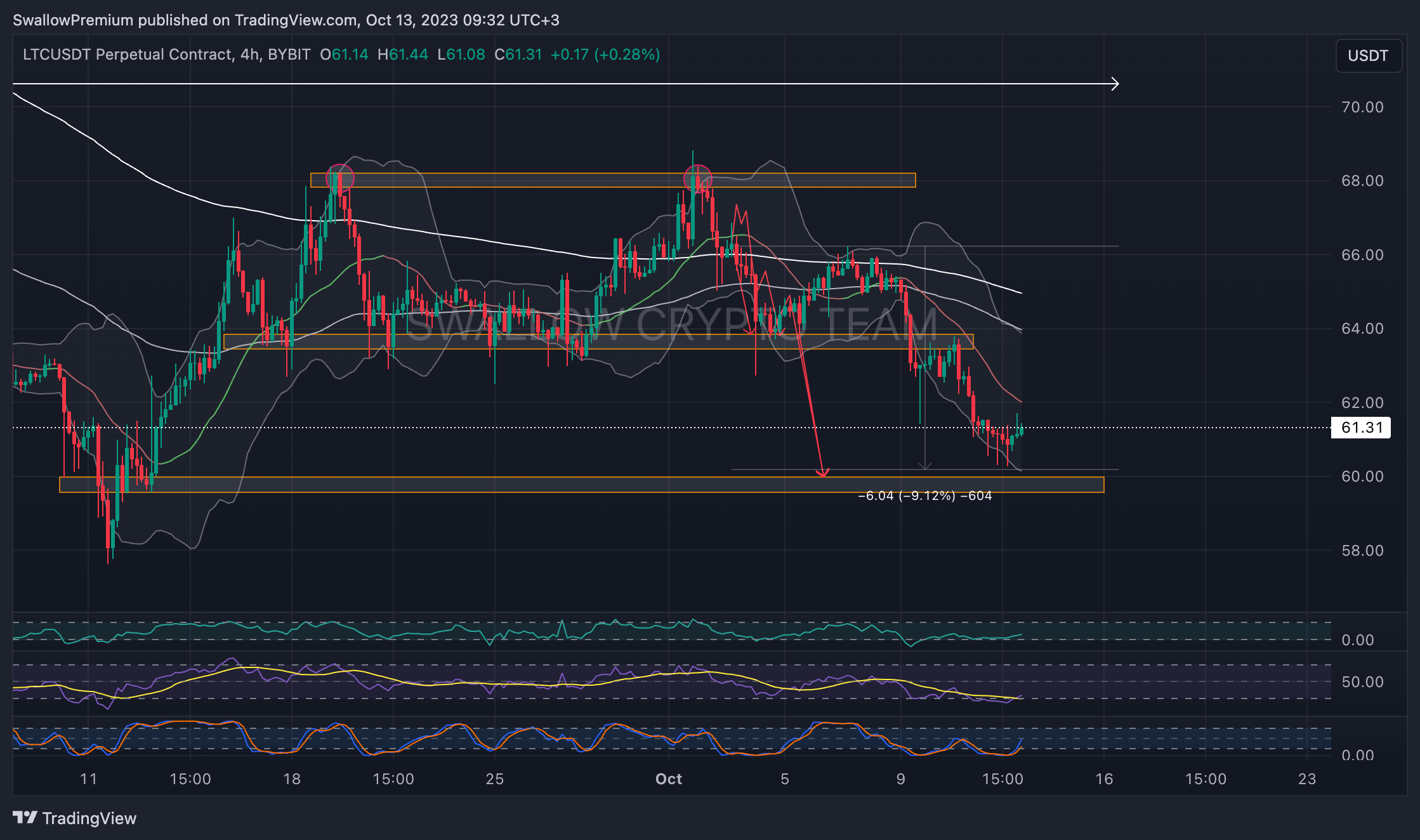Click the date 16 on the time axis
Image resolution: width=1420 pixels, height=840 pixels.
[x=1105, y=779]
